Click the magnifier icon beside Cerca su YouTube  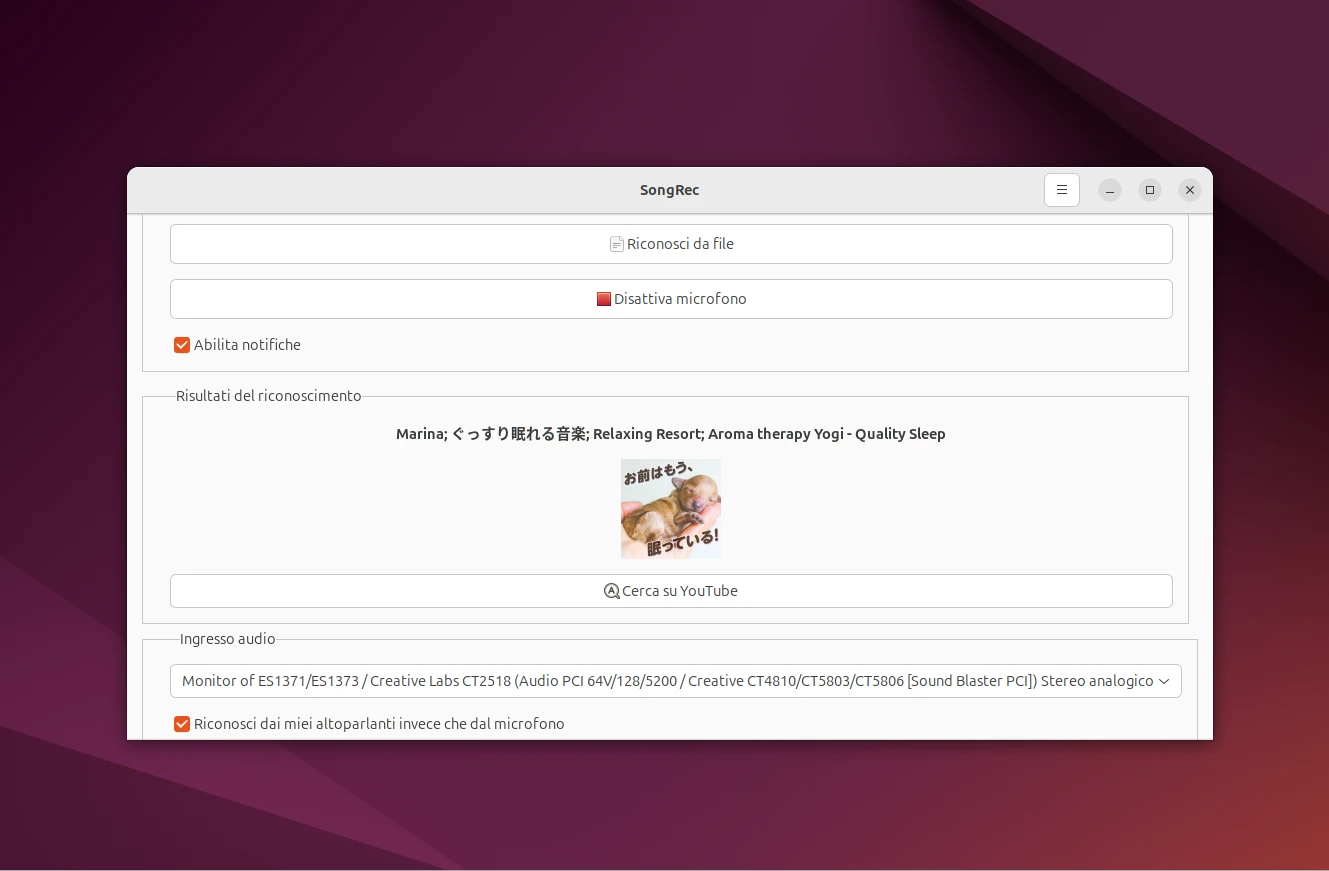[612, 591]
